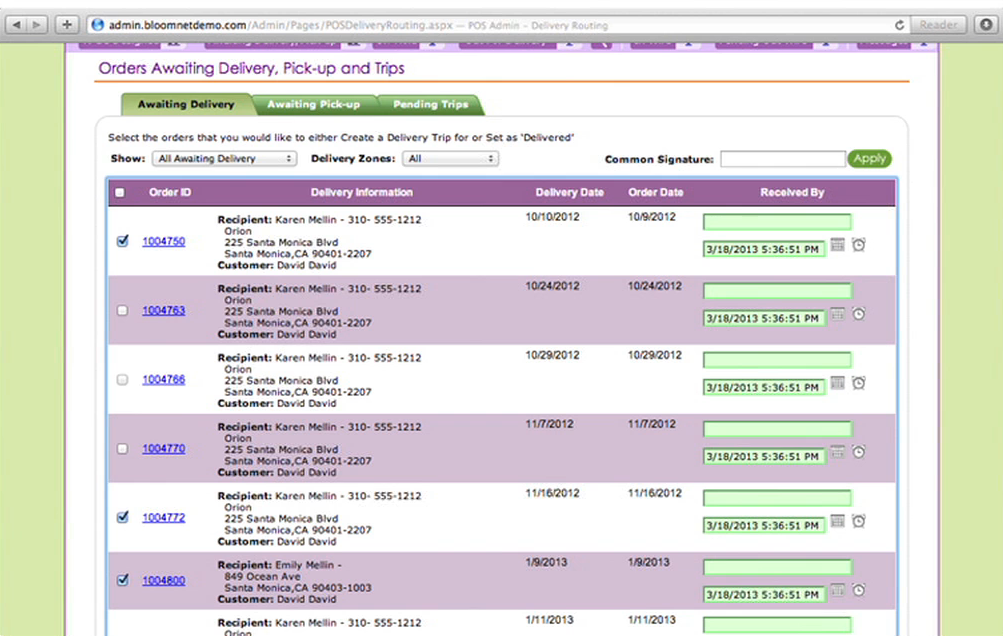Image resolution: width=1003 pixels, height=636 pixels.
Task: Open order link 1004750
Action: click(164, 241)
